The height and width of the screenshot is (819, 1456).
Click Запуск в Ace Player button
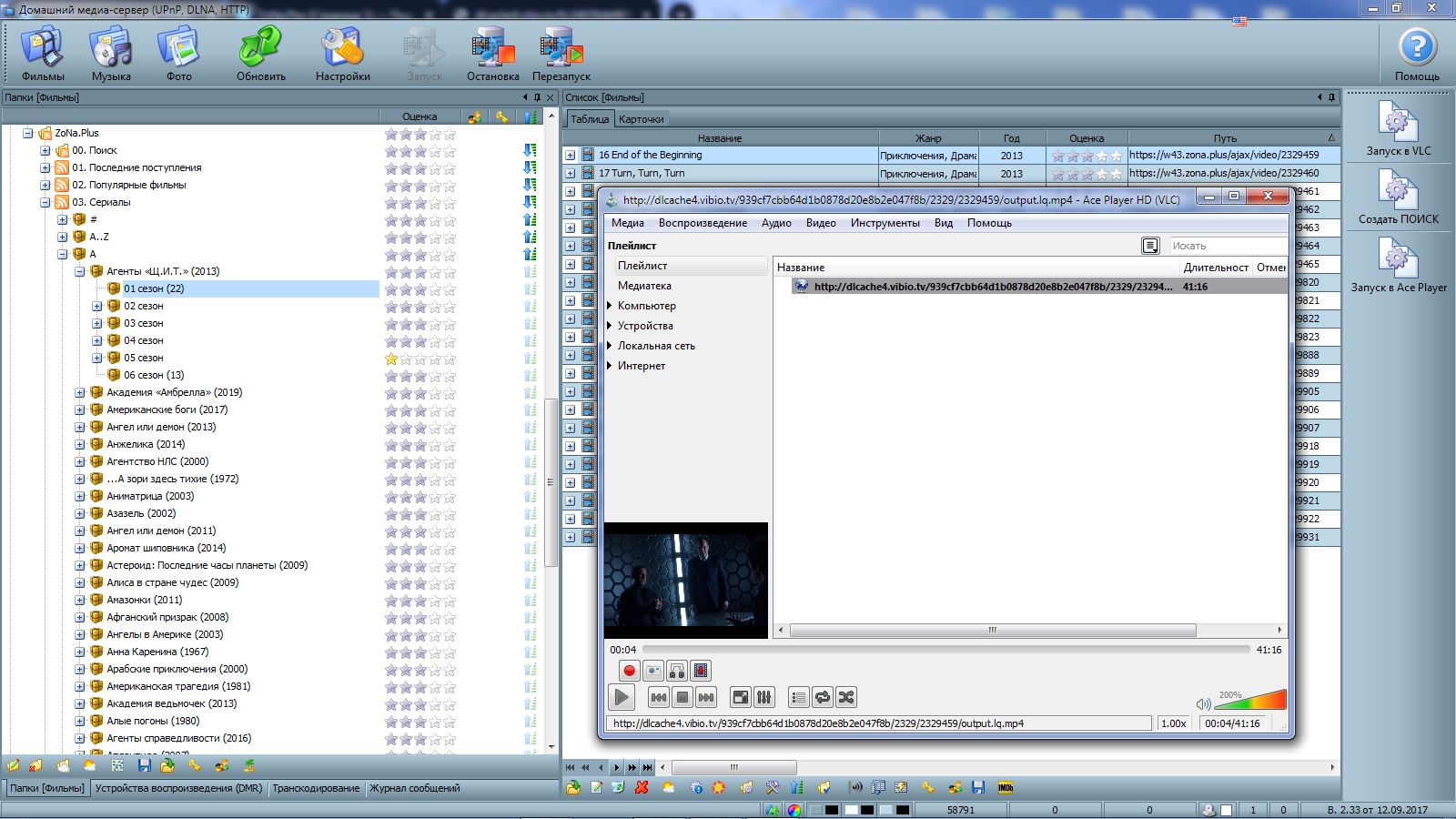click(x=1398, y=266)
